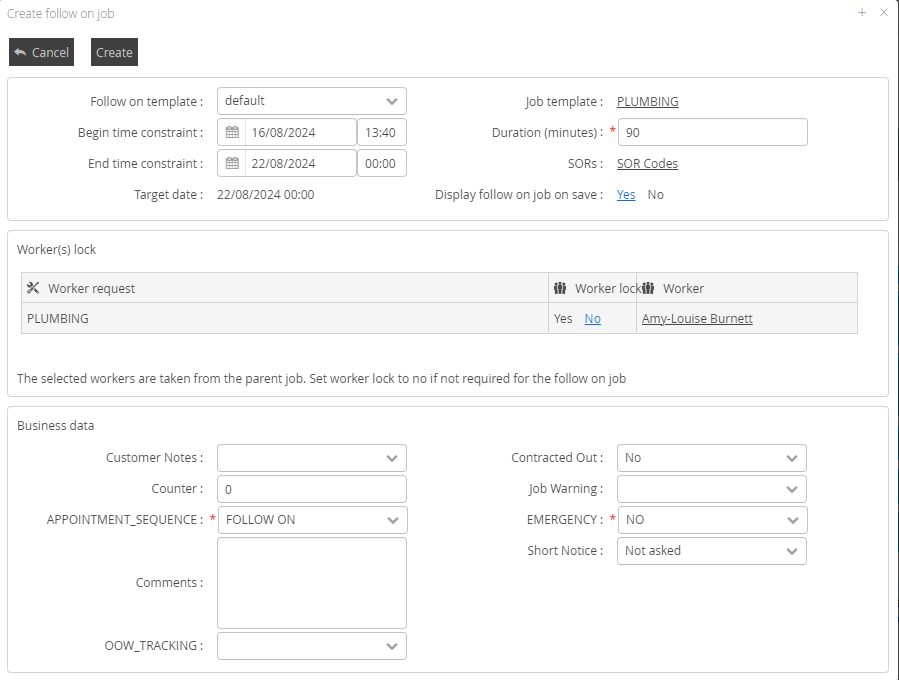Click the end time constraint calendar icon
The image size is (899, 680).
(x=232, y=163)
